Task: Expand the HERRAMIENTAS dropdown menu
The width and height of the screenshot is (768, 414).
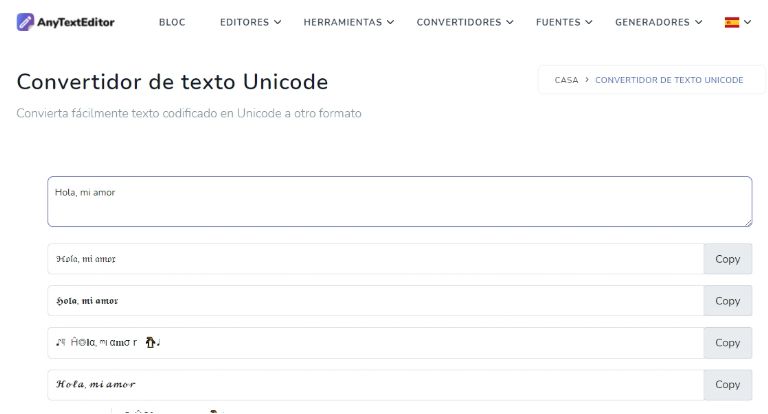Action: point(349,22)
